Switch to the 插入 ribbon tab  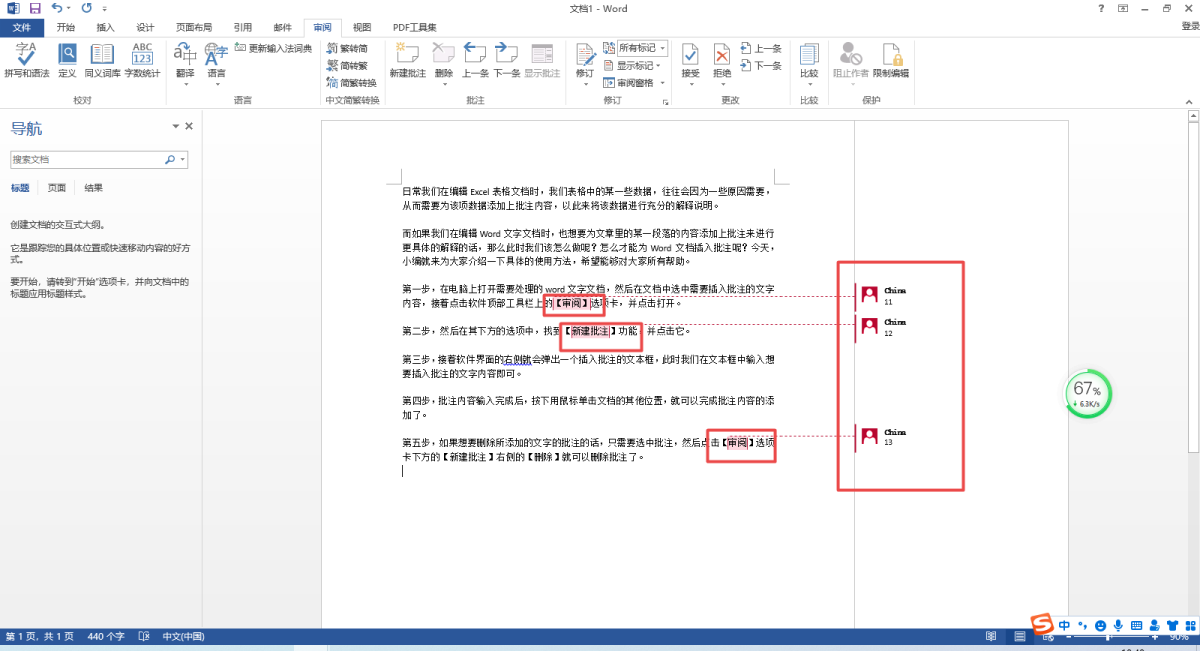[x=105, y=27]
